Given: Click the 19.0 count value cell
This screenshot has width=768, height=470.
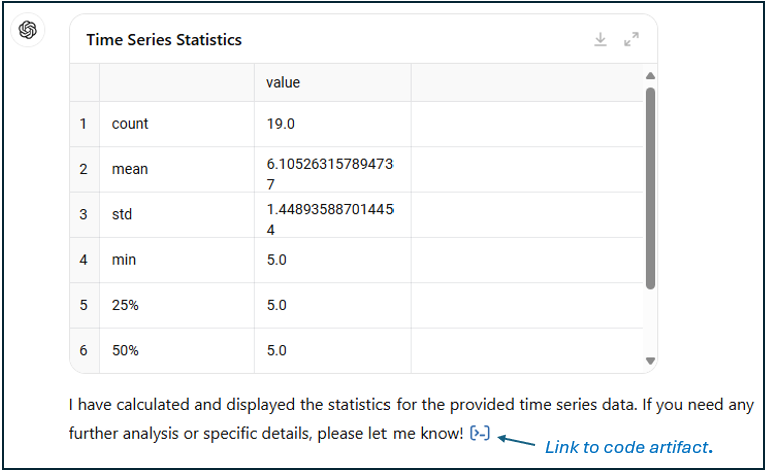Looking at the screenshot, I should click(x=281, y=124).
